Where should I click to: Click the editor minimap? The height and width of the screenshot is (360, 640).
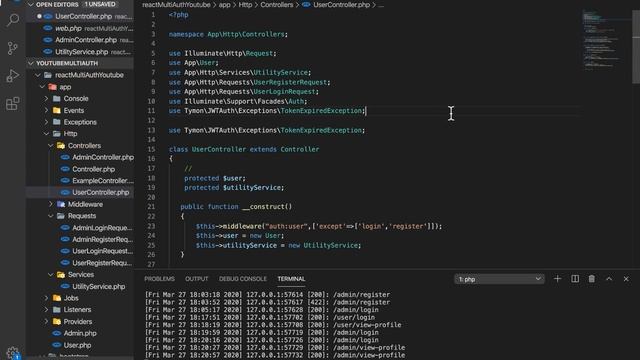coord(602,41)
